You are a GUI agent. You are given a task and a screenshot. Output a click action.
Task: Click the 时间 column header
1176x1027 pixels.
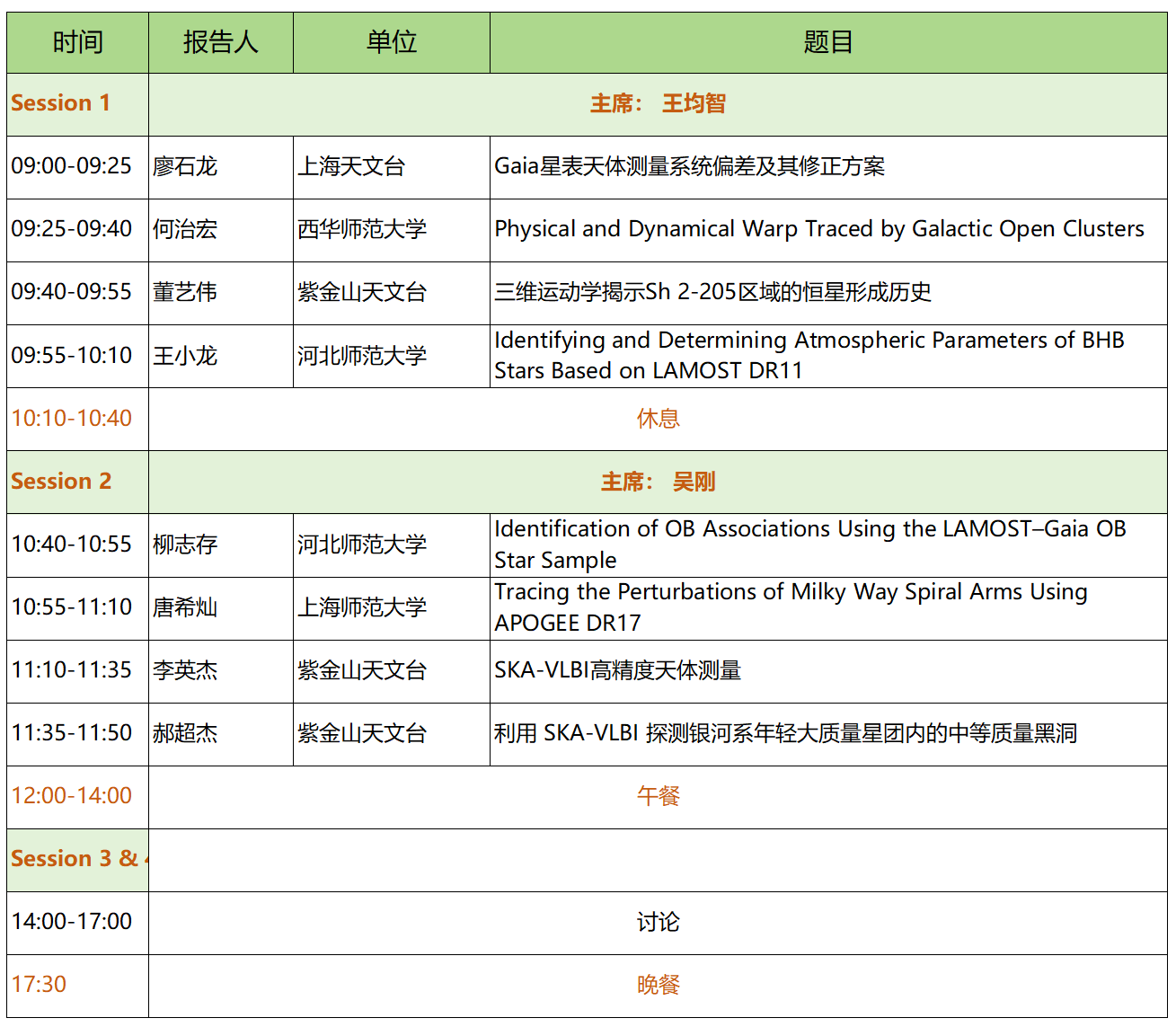point(77,42)
